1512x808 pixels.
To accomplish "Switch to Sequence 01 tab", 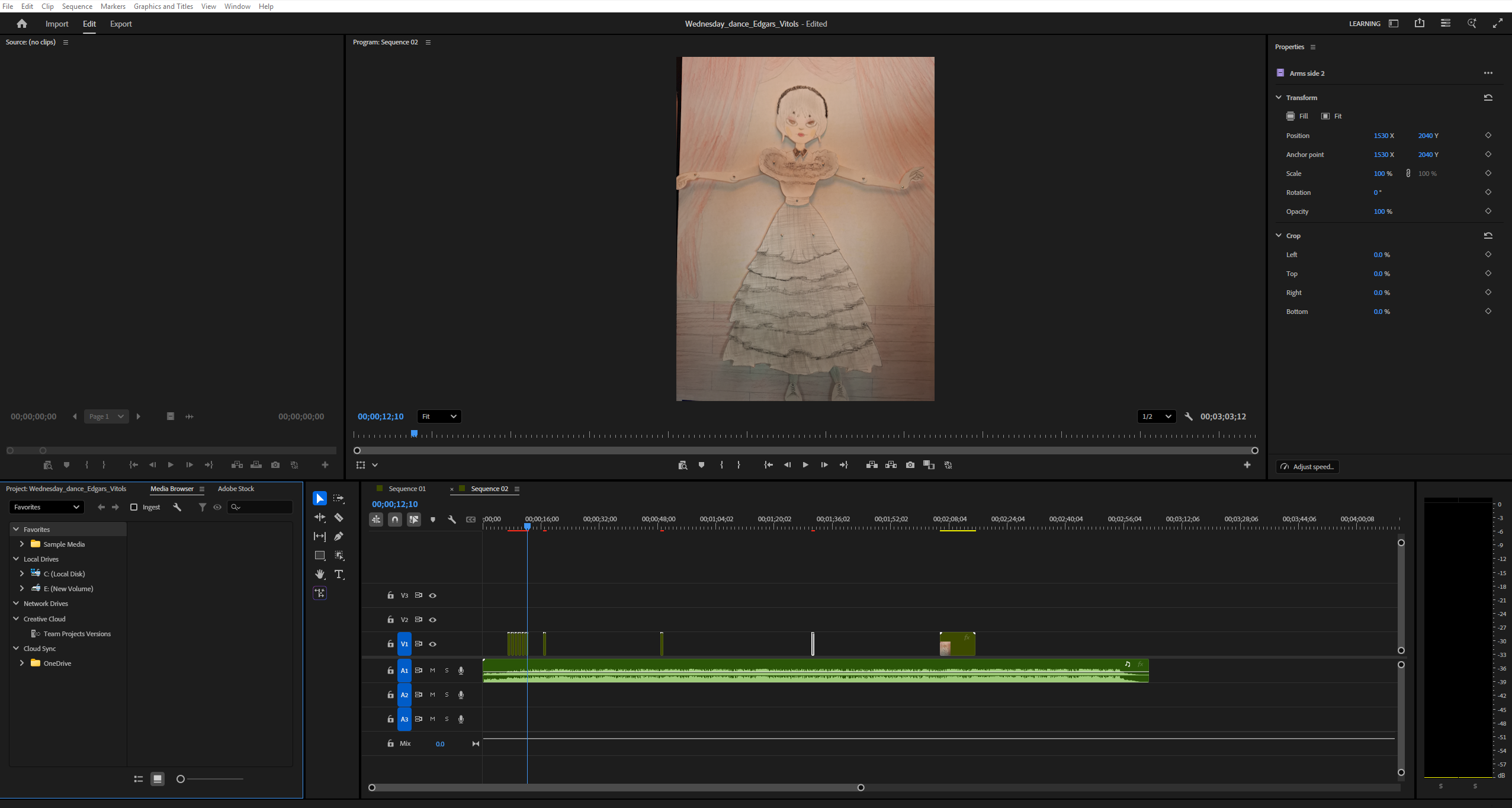I will 407,489.
